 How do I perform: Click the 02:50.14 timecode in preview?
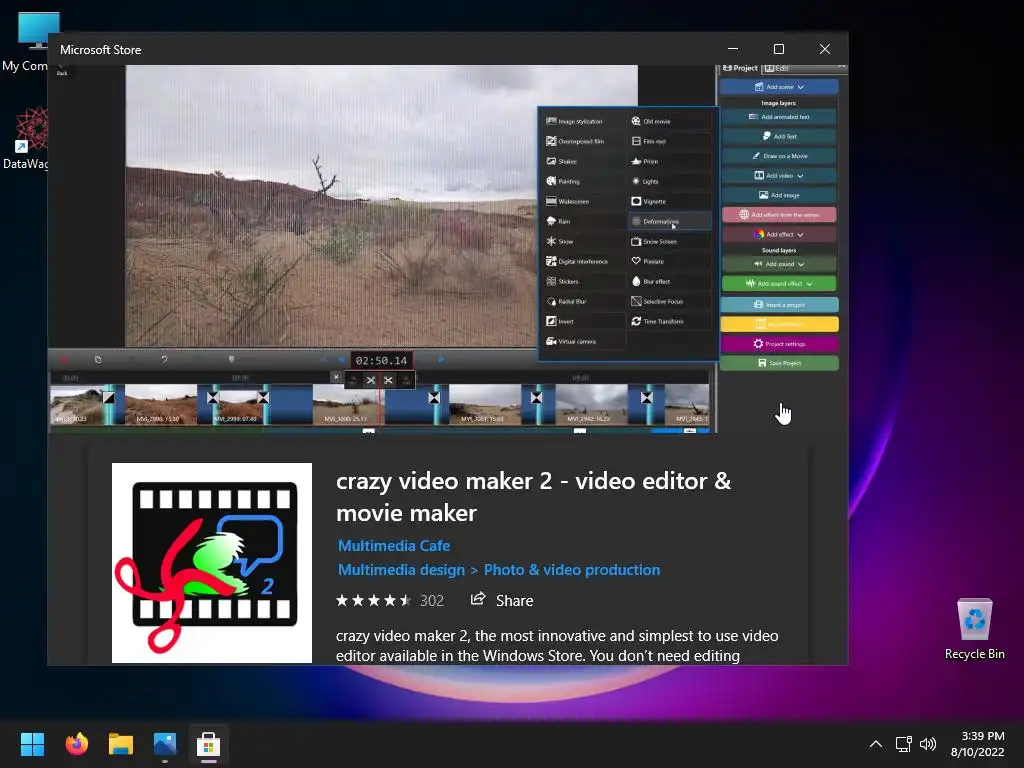(x=381, y=360)
